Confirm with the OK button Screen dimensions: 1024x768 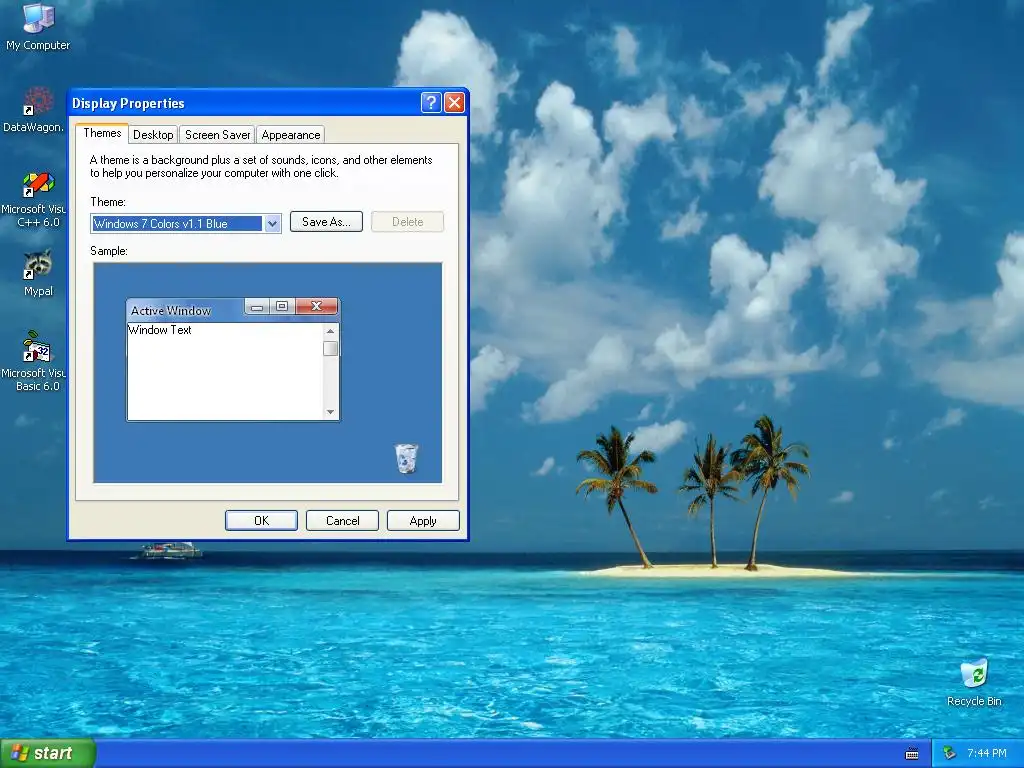click(261, 520)
